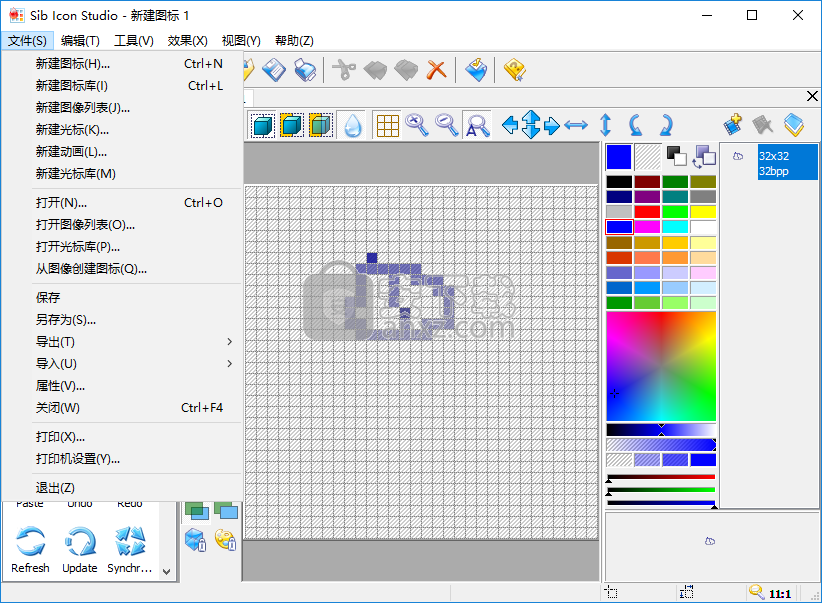Select the third transparent cube draw mode

[x=320, y=125]
